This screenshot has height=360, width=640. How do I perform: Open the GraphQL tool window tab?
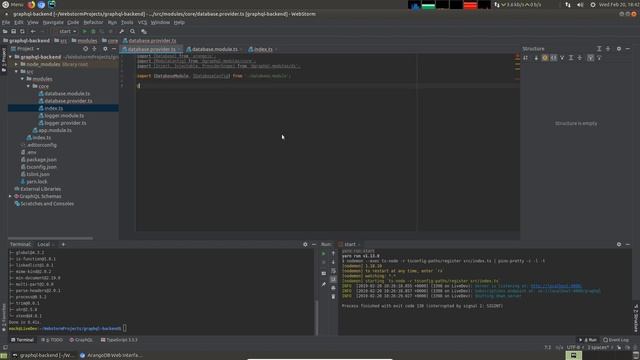(x=81, y=340)
